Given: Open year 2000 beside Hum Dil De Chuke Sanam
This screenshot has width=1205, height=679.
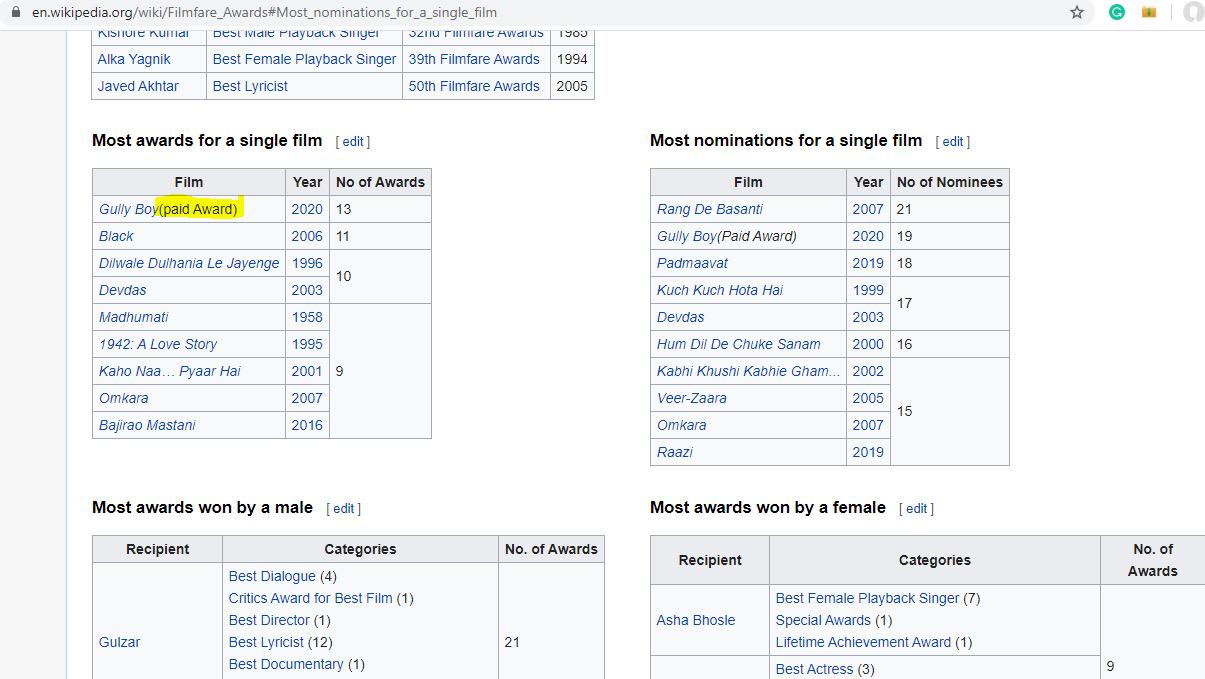Looking at the screenshot, I should [x=868, y=344].
